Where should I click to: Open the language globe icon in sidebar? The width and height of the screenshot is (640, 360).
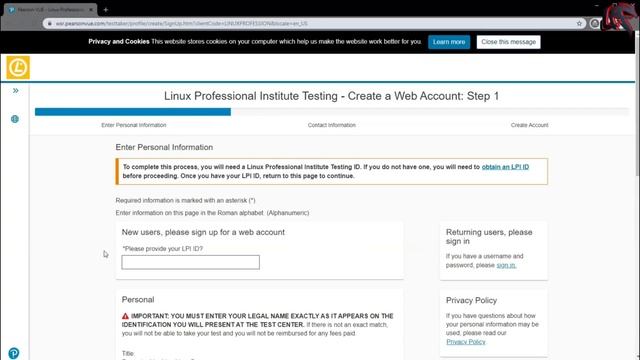pos(15,119)
